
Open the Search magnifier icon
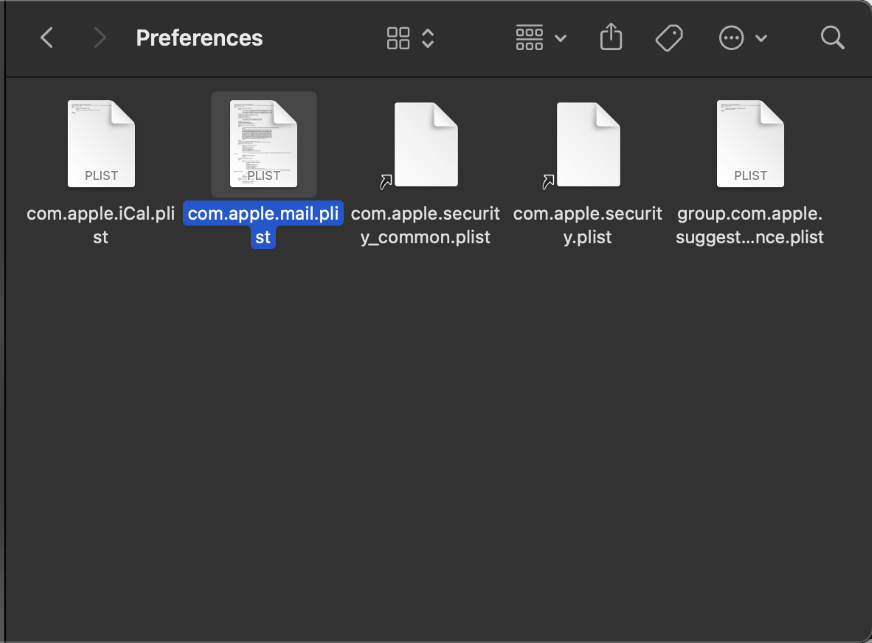coord(832,38)
